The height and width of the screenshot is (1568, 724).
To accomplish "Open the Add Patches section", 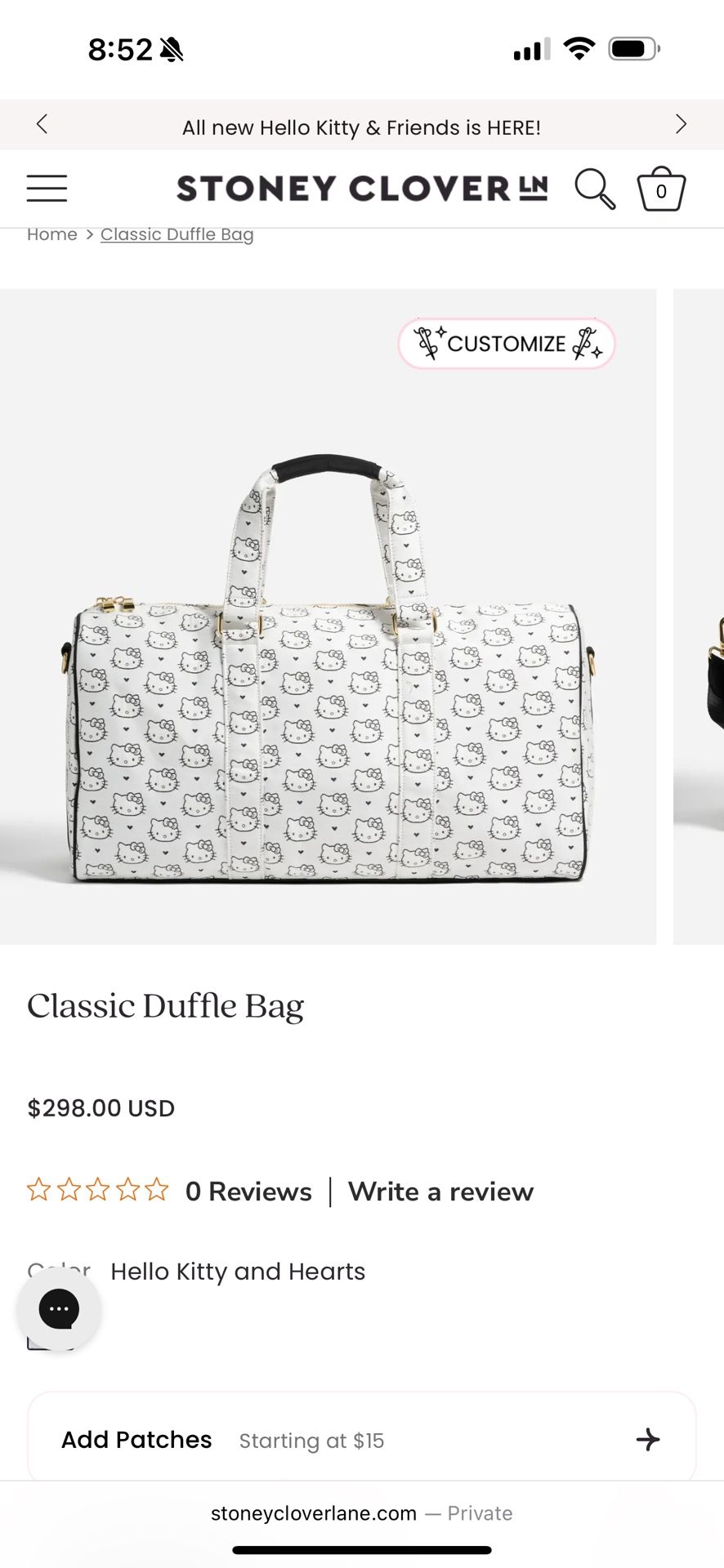I will click(x=362, y=1439).
